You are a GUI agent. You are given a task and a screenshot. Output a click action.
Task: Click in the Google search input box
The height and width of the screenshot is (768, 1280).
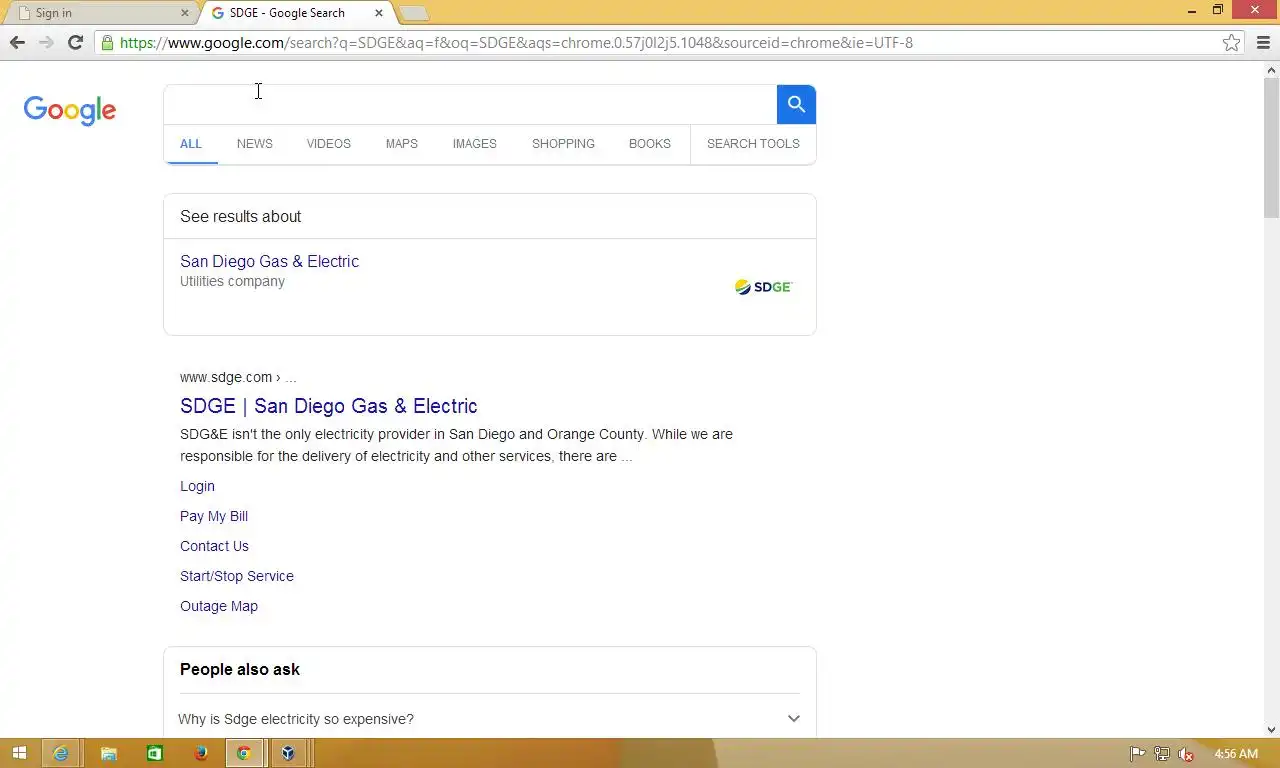point(470,104)
